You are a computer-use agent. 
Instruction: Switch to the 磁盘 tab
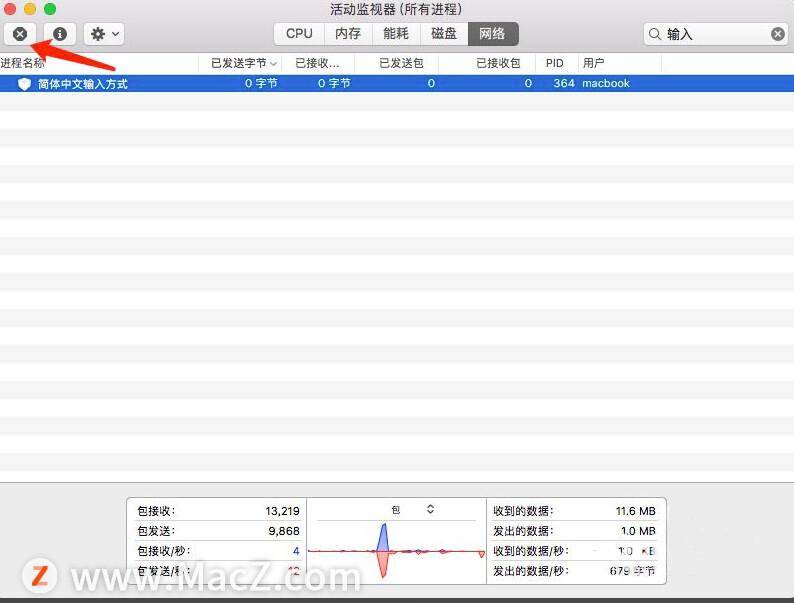(444, 34)
